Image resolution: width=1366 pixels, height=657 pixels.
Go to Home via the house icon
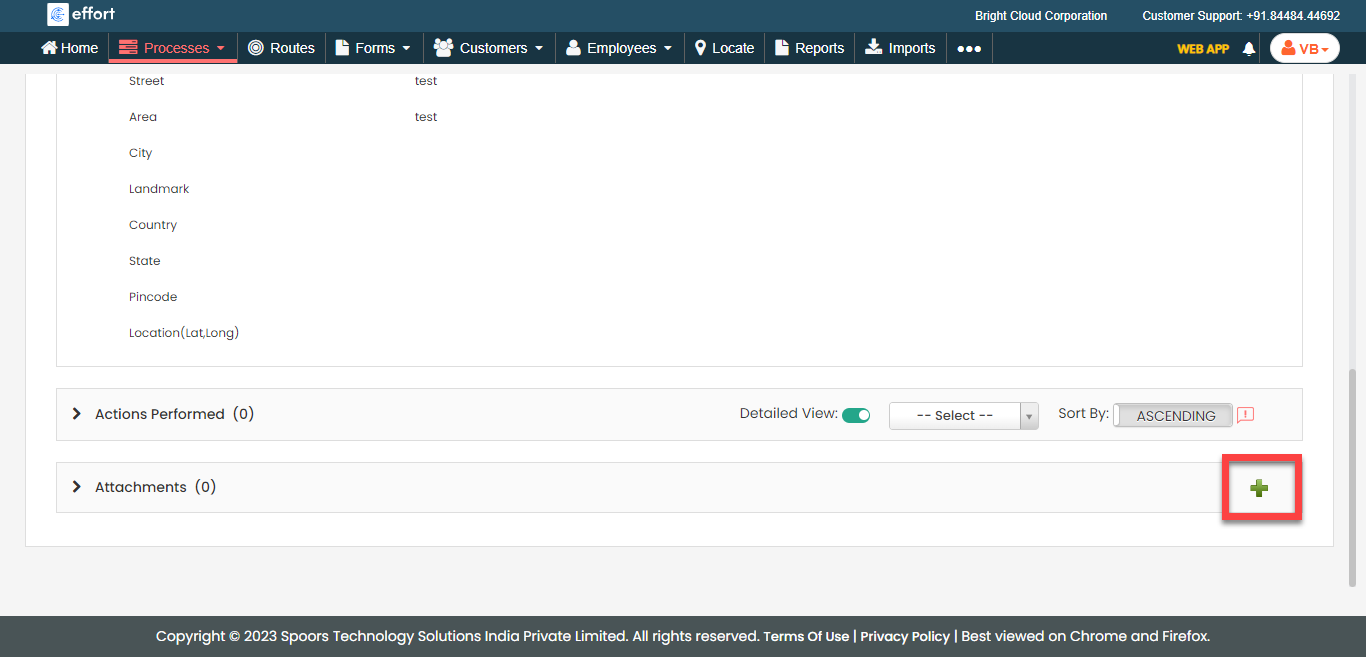point(49,48)
